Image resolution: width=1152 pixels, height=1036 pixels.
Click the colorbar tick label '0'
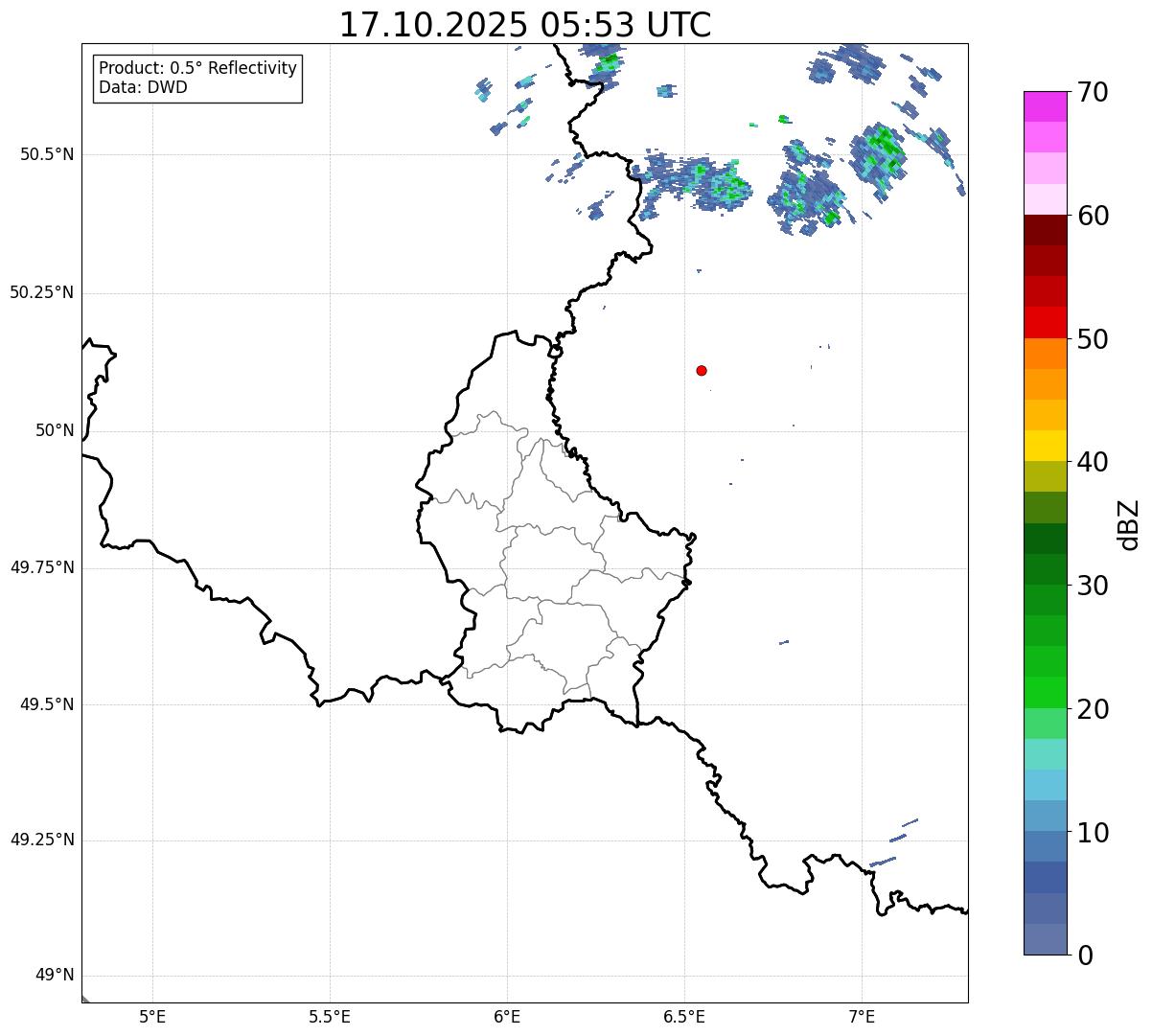pos(1085,955)
